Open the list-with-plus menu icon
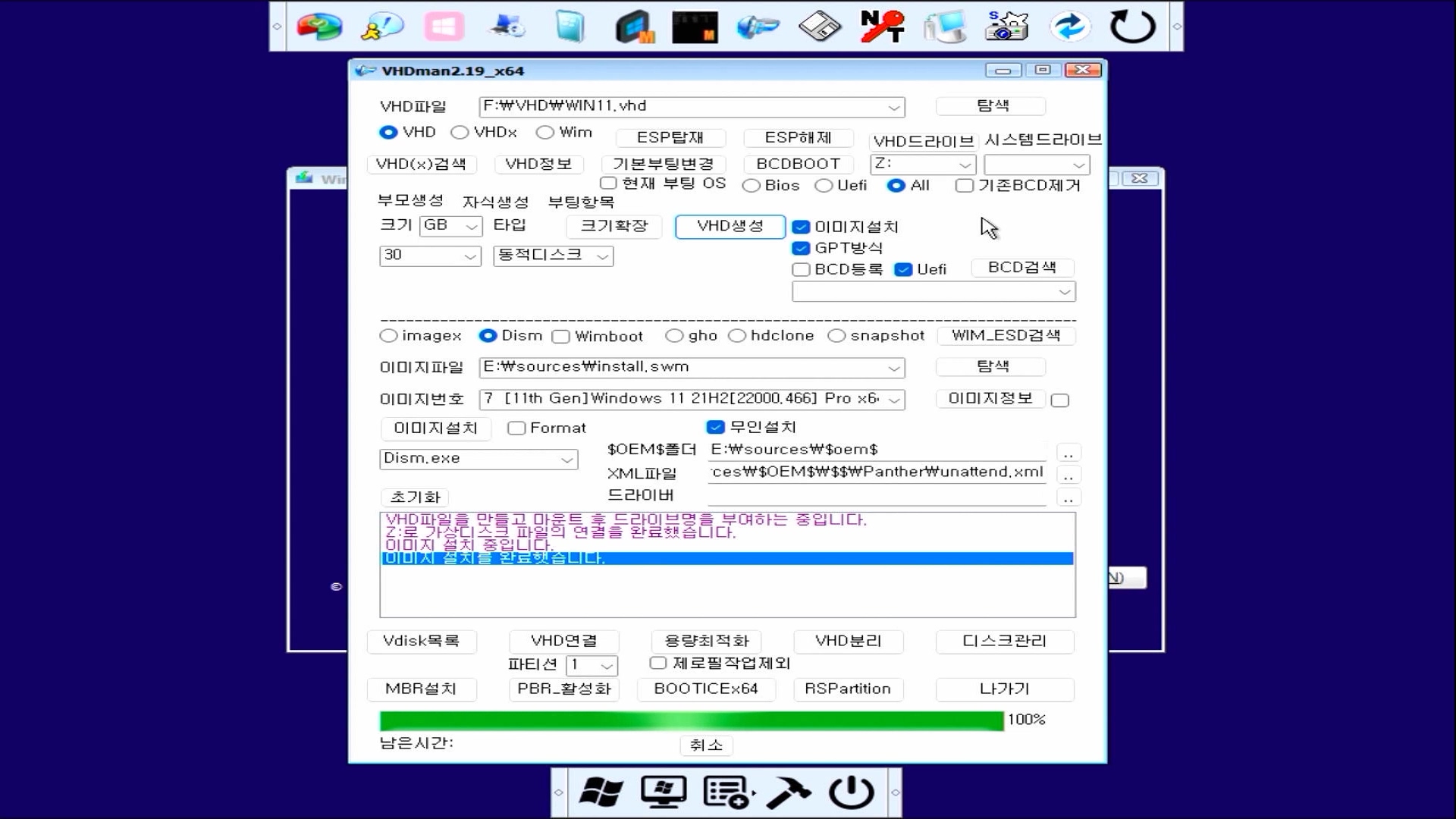 point(728,792)
